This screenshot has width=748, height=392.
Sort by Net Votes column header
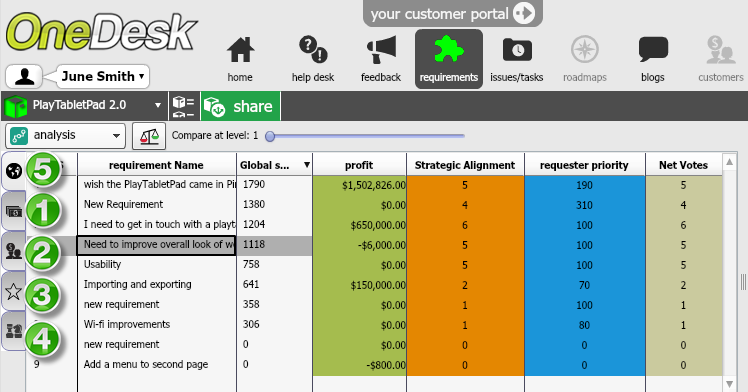684,165
